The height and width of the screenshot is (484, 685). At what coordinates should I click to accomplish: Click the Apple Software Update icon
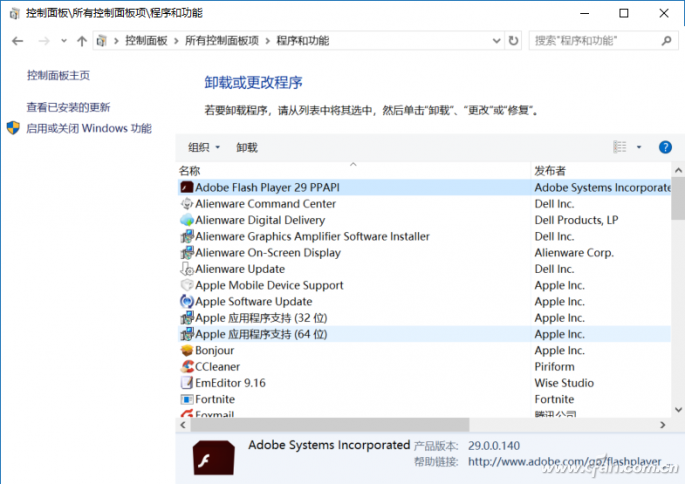click(187, 301)
